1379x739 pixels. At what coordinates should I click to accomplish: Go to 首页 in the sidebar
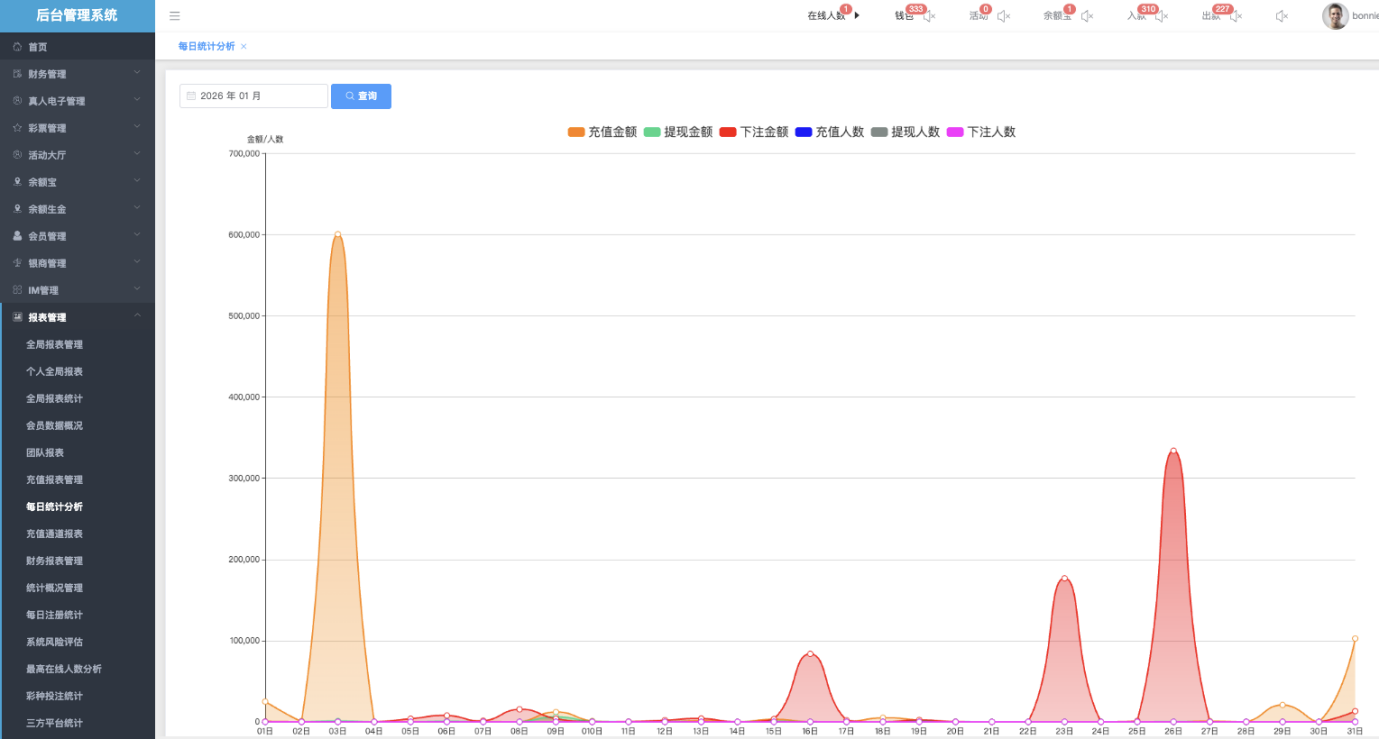[x=37, y=47]
